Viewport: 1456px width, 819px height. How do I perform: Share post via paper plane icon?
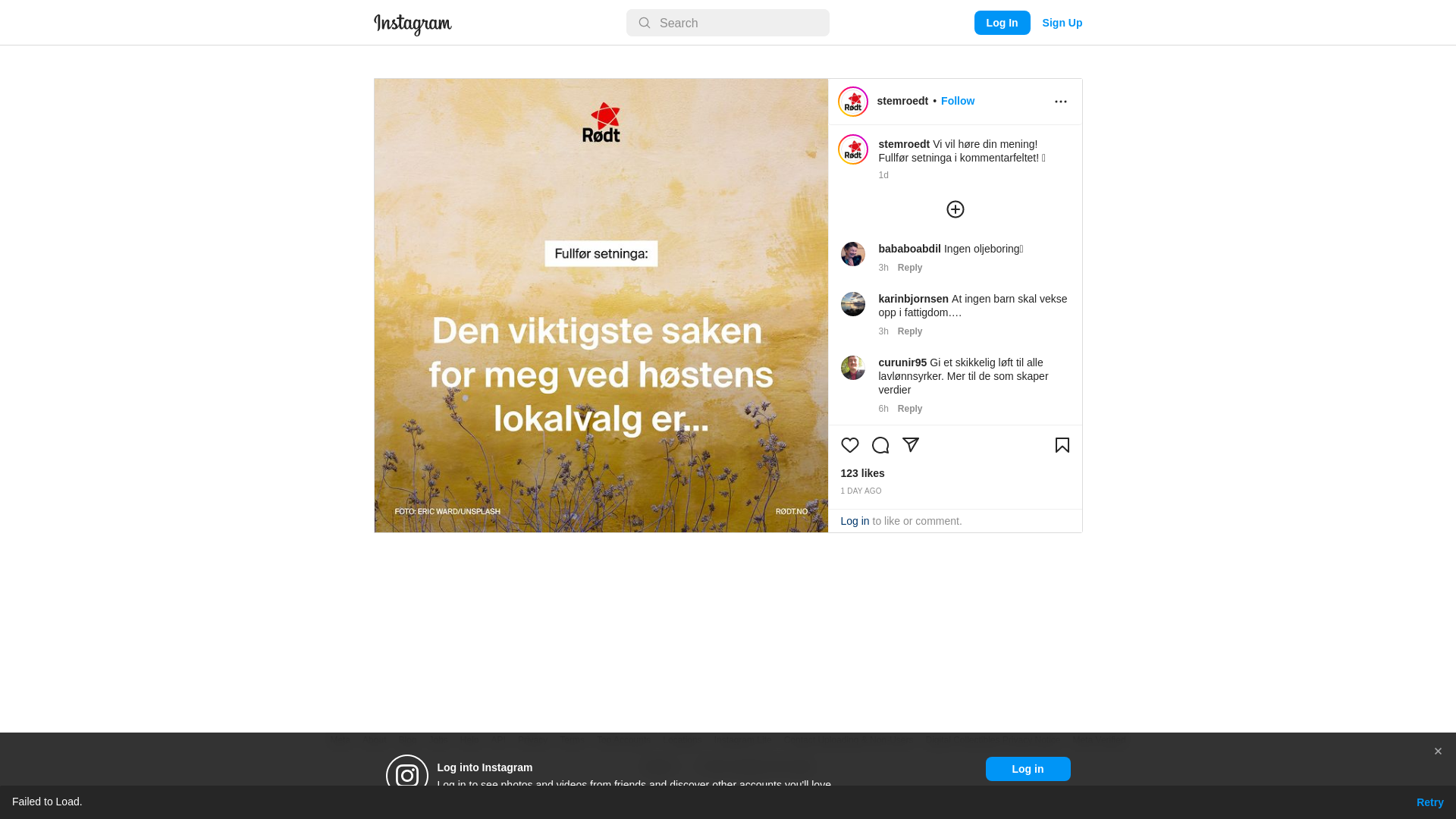click(911, 445)
